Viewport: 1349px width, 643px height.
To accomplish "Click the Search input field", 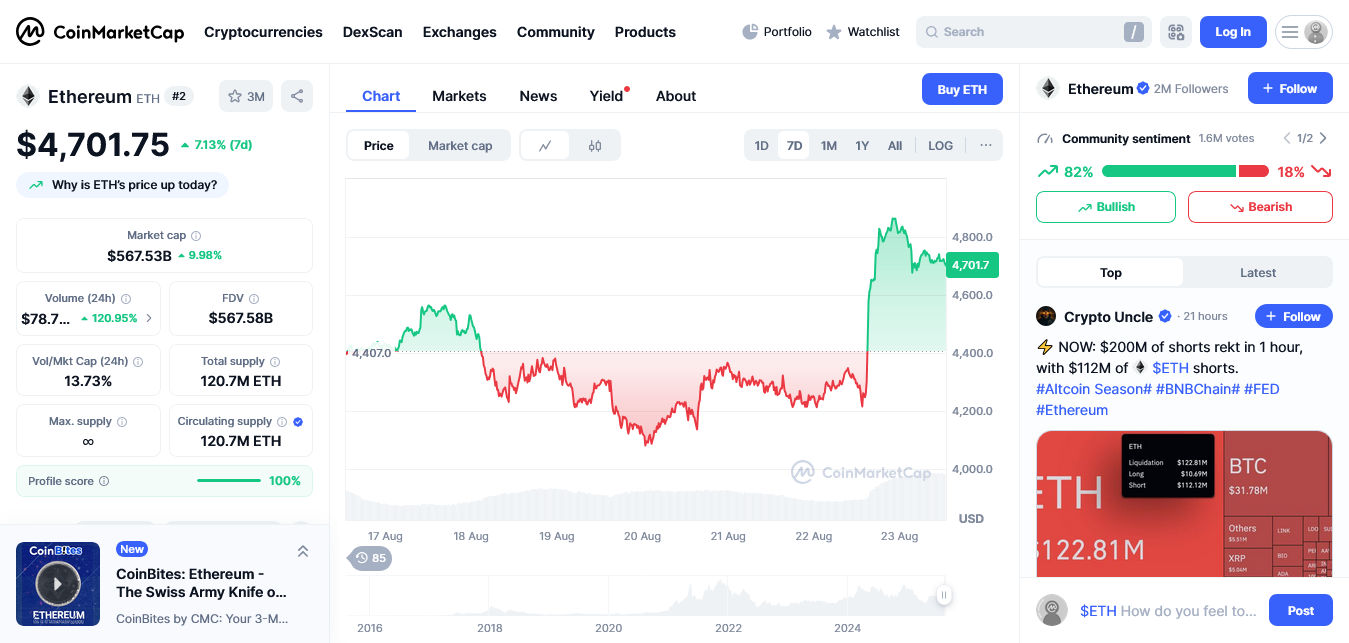I will (1033, 32).
